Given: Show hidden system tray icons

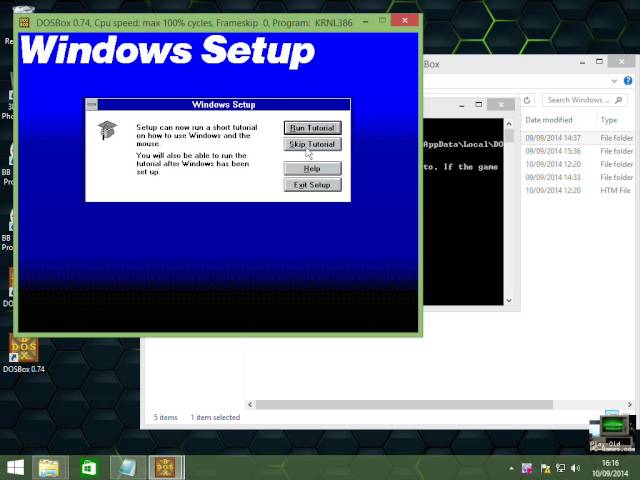Looking at the screenshot, I should click(x=511, y=468).
